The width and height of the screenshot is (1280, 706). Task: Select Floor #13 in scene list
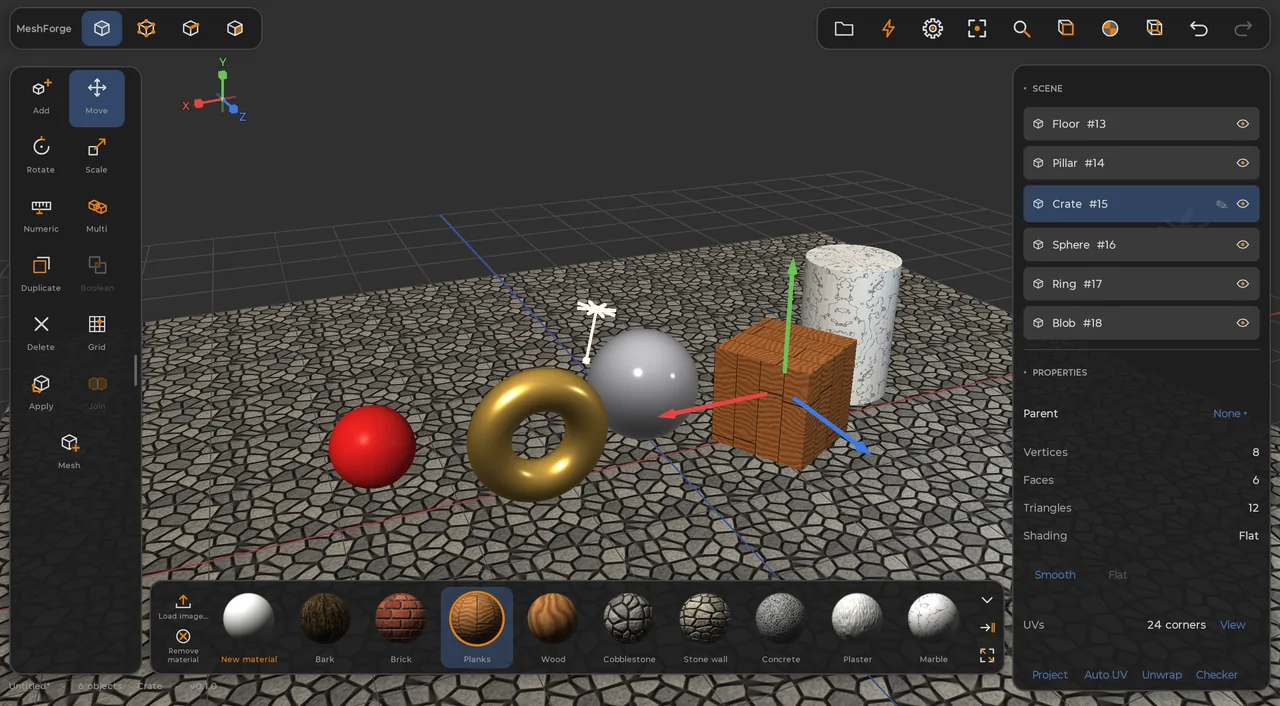pos(1141,124)
